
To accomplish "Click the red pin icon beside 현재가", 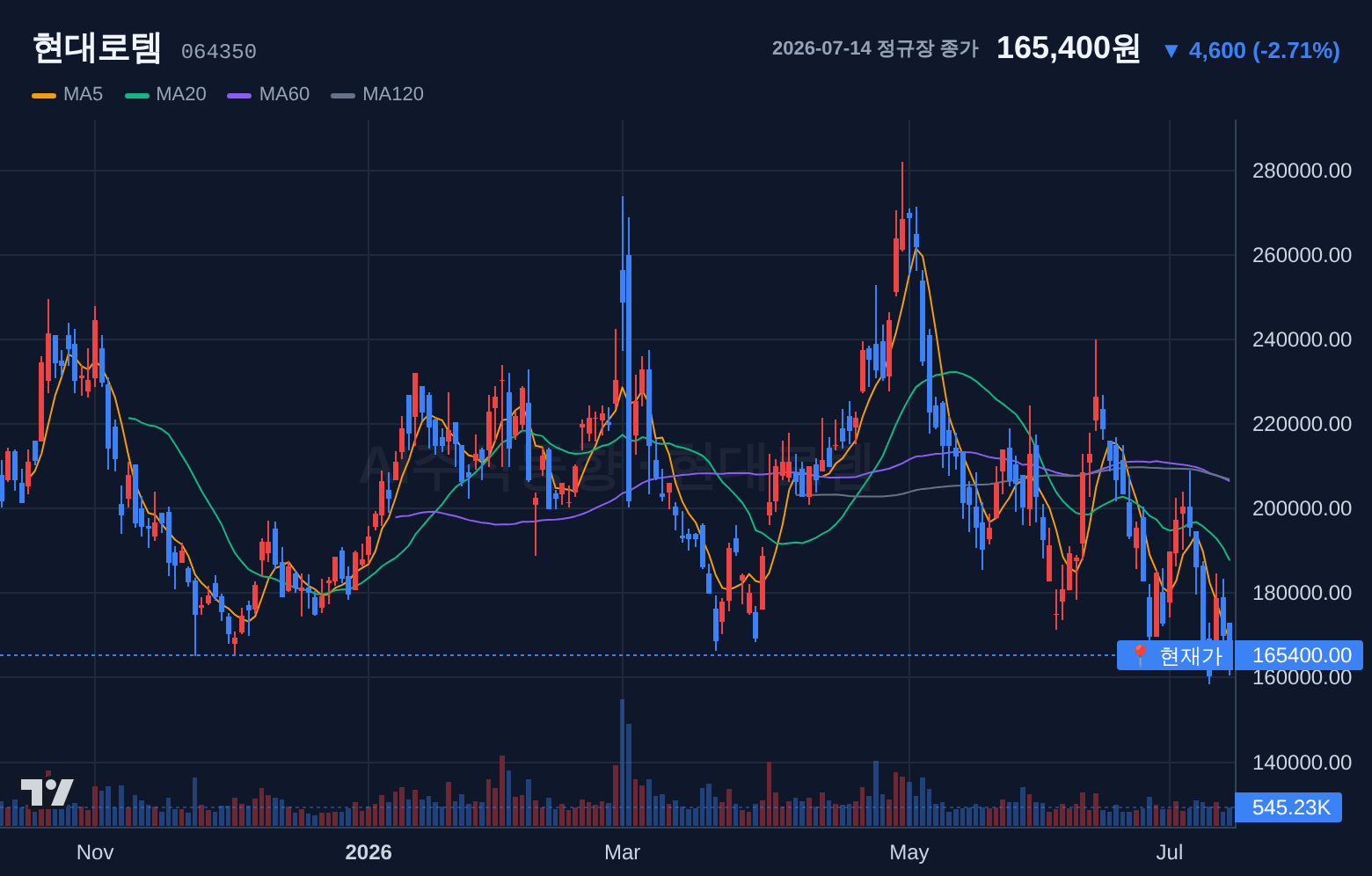I will pyautogui.click(x=1140, y=655).
